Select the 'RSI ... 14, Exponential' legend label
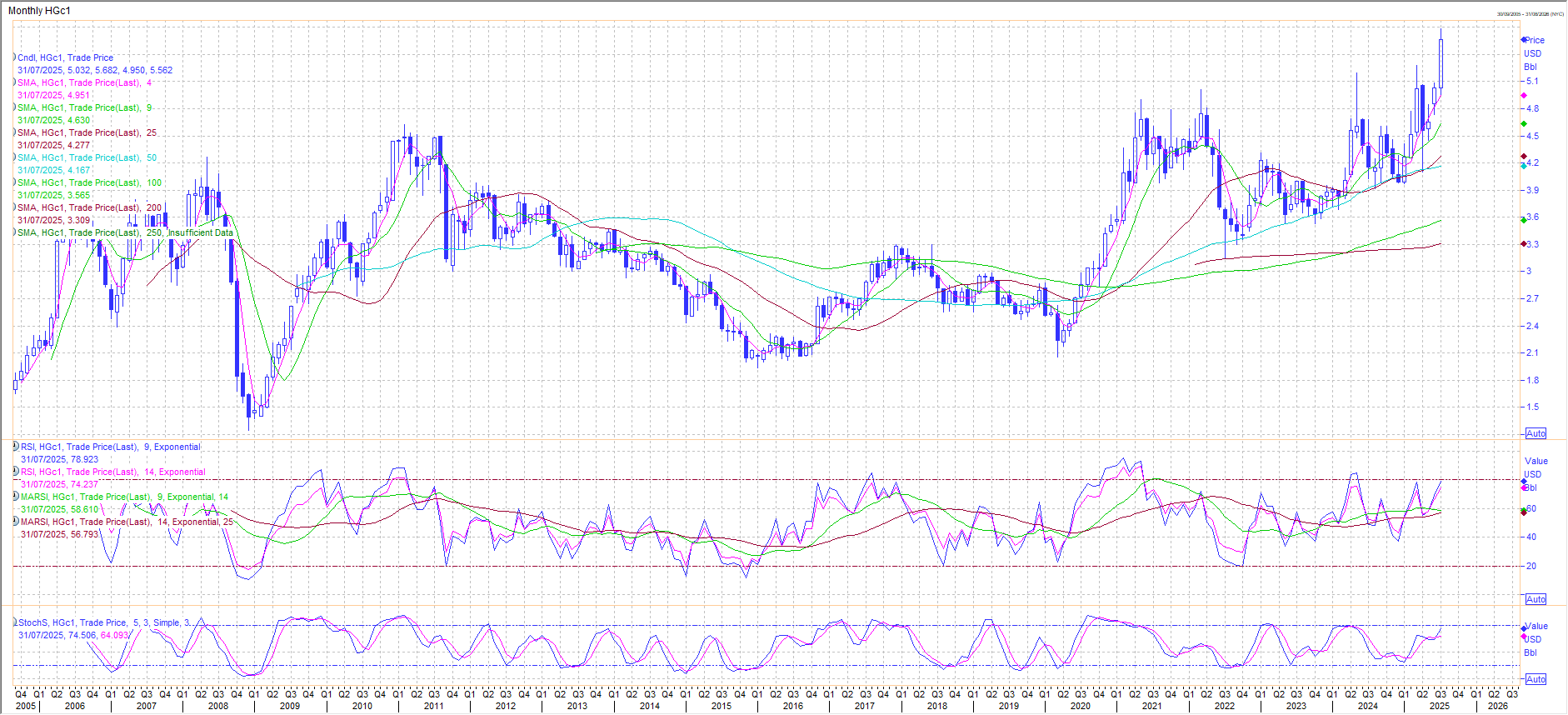 (113, 472)
